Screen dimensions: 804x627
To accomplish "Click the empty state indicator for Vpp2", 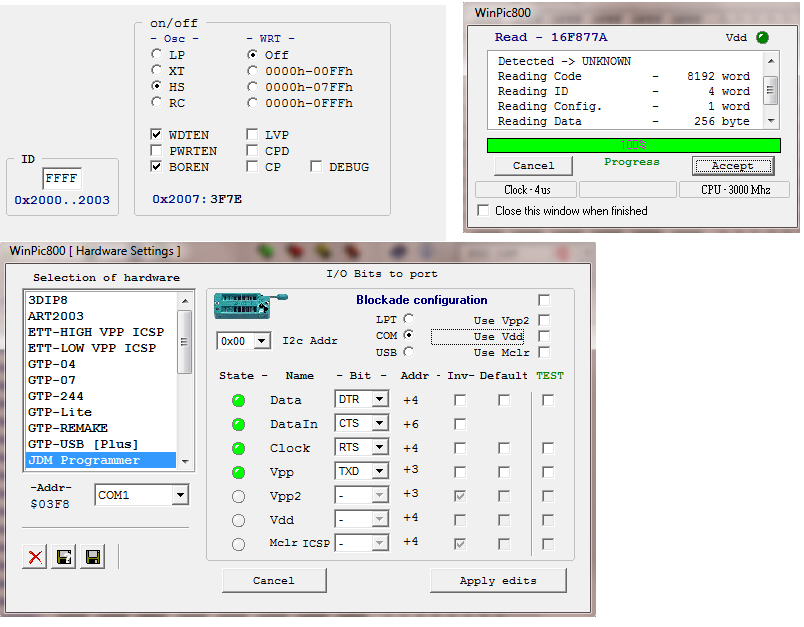I will (x=238, y=496).
